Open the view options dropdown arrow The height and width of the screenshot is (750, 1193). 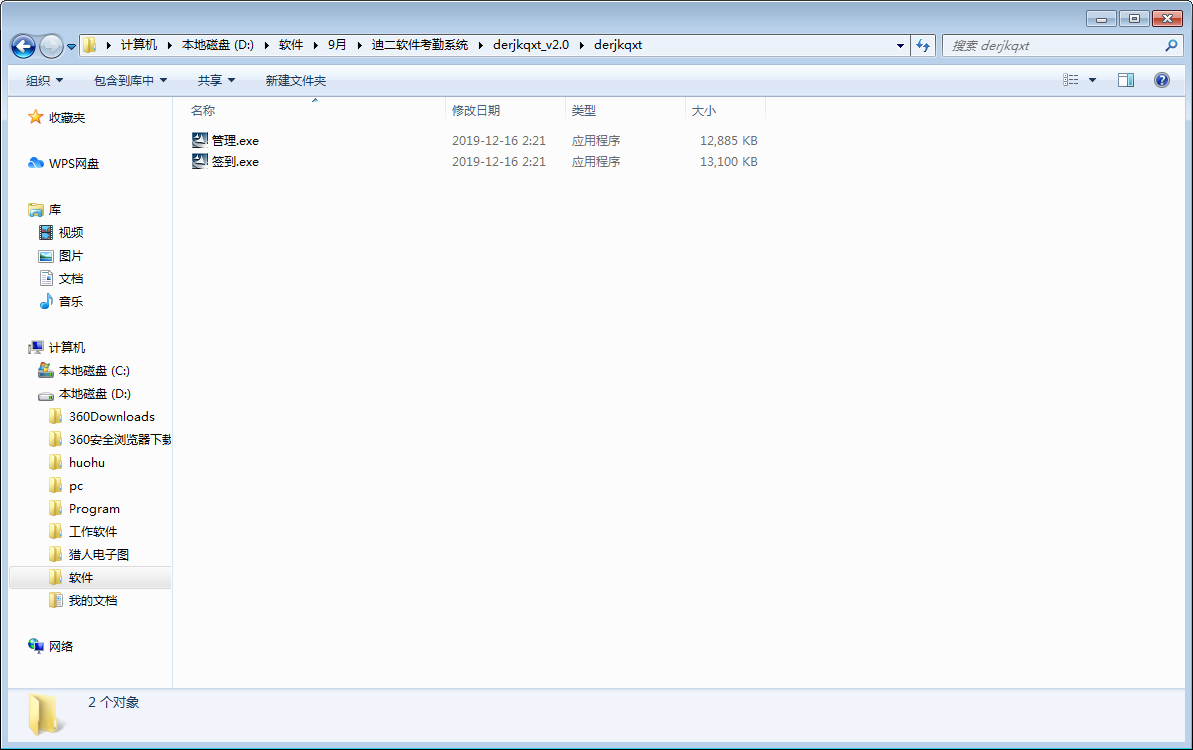tap(1093, 80)
